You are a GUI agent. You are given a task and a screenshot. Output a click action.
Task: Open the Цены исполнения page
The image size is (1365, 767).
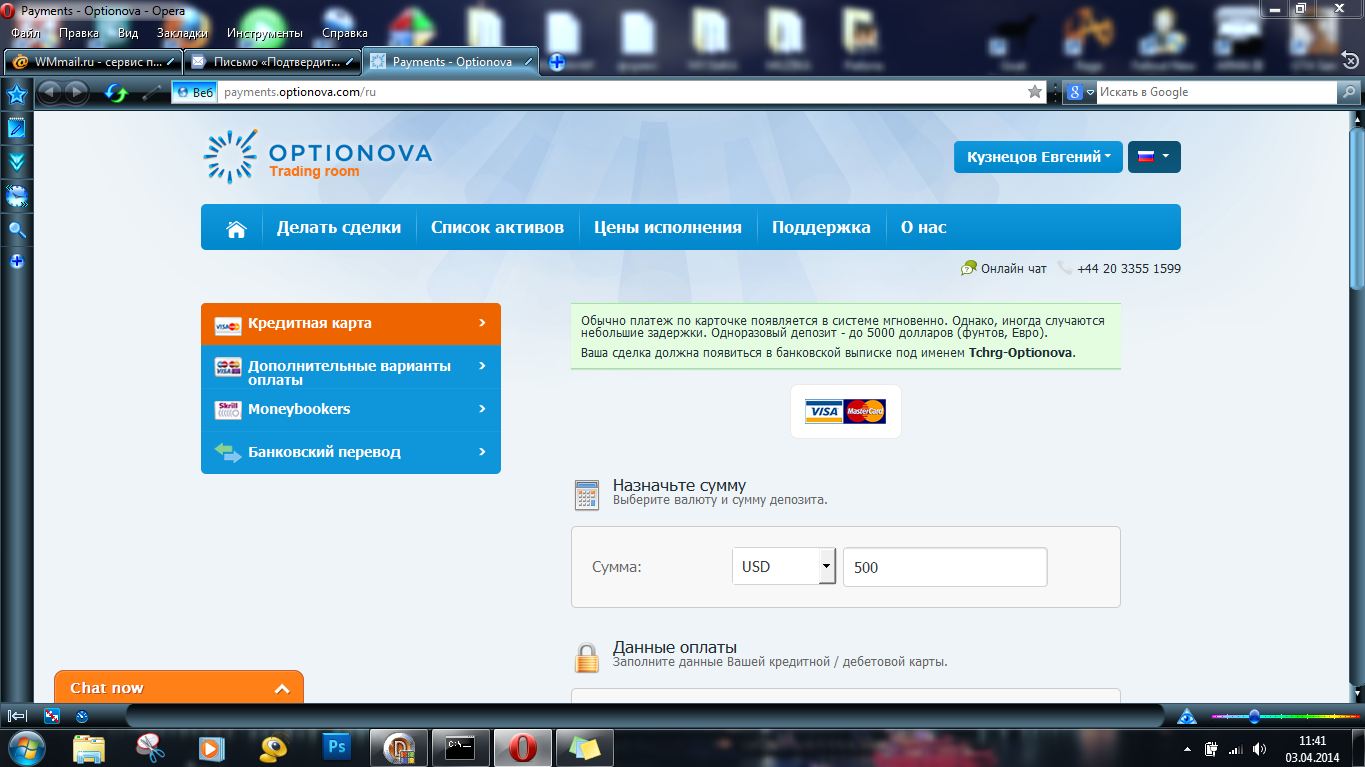(x=668, y=227)
